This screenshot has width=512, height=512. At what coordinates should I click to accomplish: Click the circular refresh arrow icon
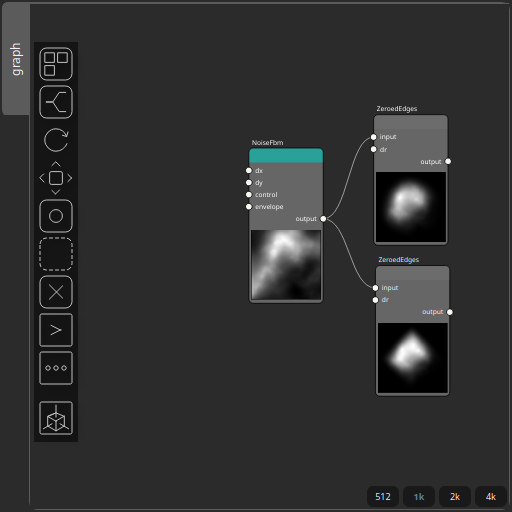(x=56, y=140)
